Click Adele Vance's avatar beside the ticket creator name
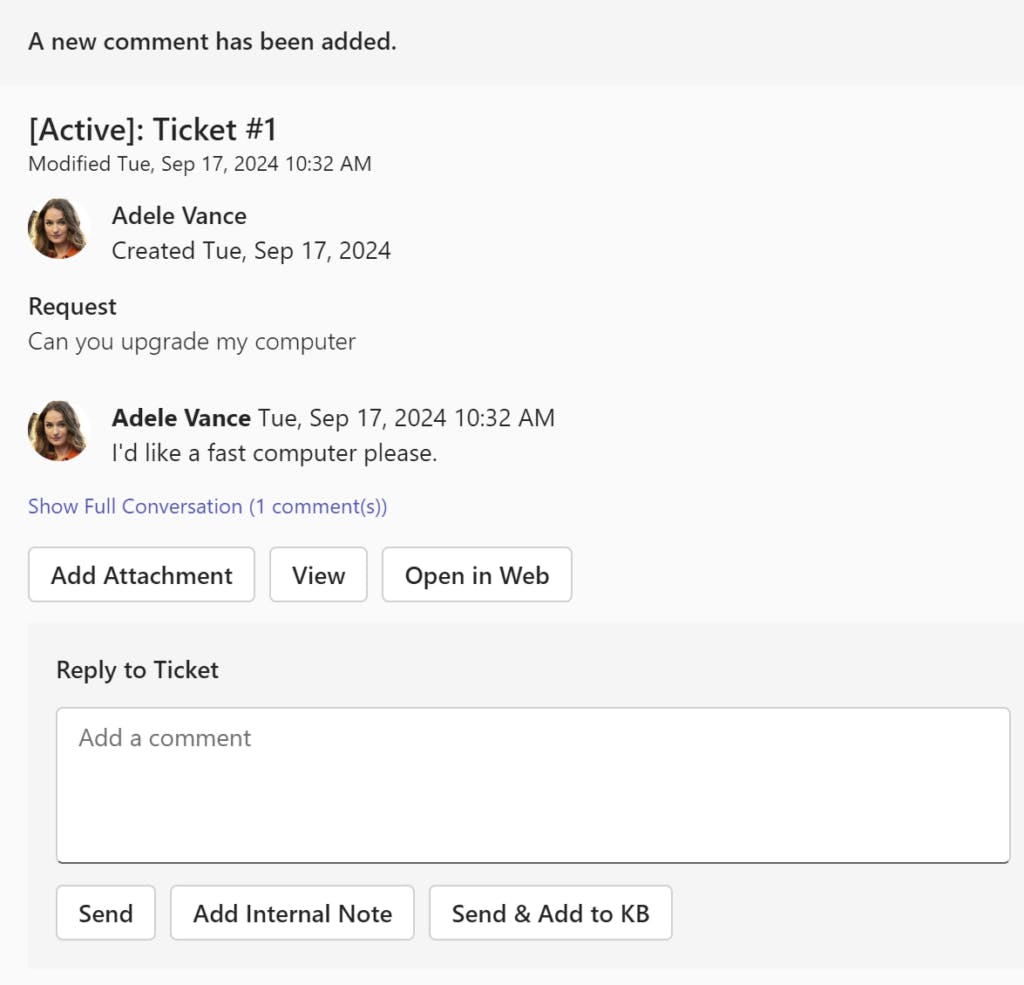The image size is (1024, 985). click(x=58, y=229)
